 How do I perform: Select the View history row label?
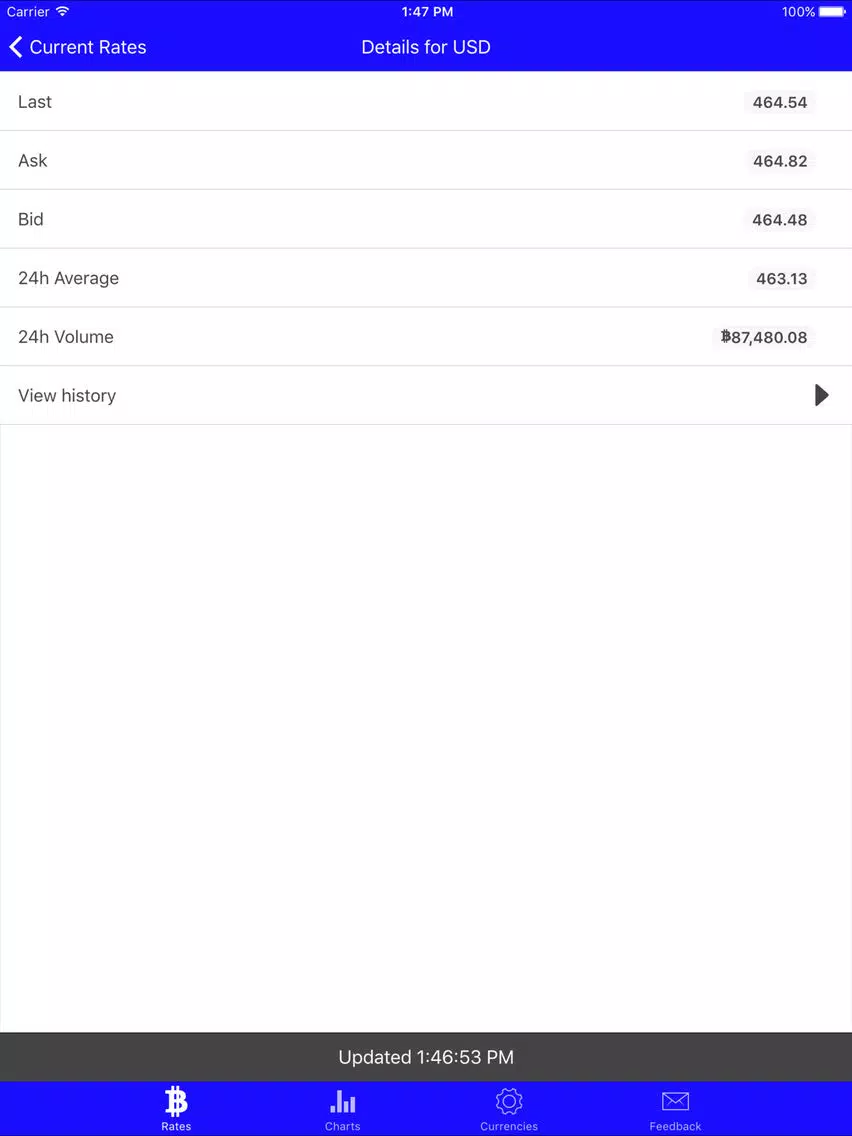[x=67, y=396]
